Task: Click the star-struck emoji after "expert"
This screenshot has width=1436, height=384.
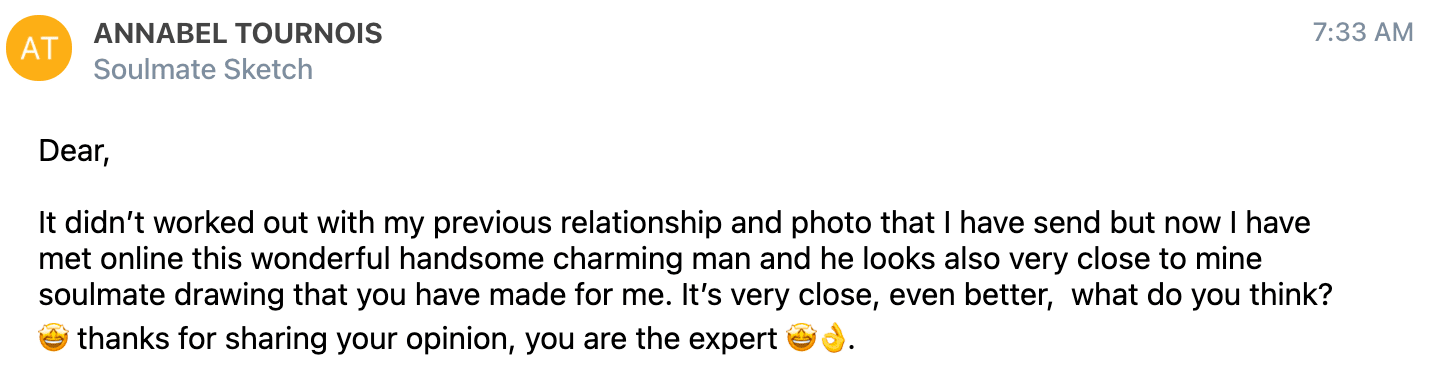Action: 799,340
